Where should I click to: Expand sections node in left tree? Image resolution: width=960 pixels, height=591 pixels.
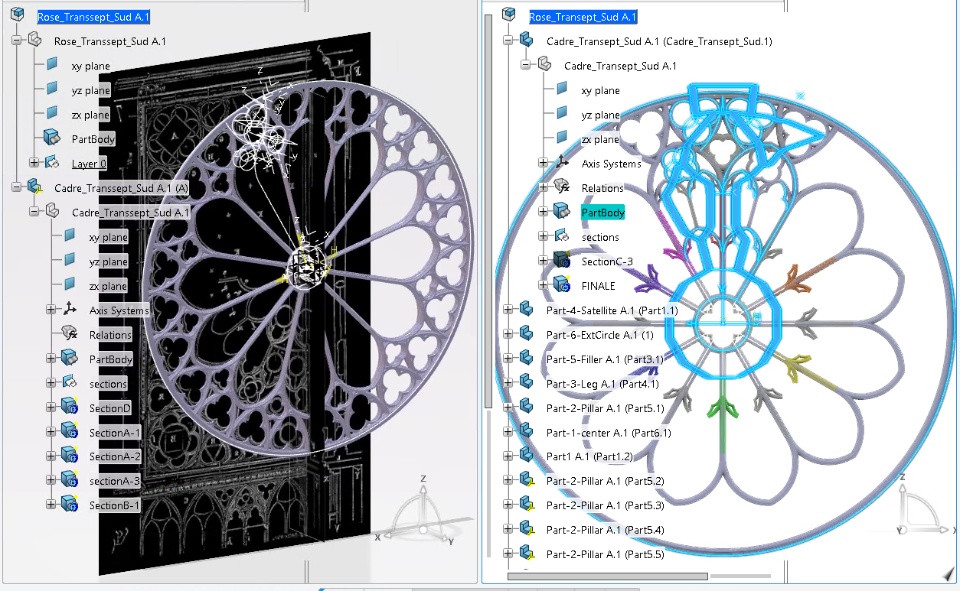(51, 383)
